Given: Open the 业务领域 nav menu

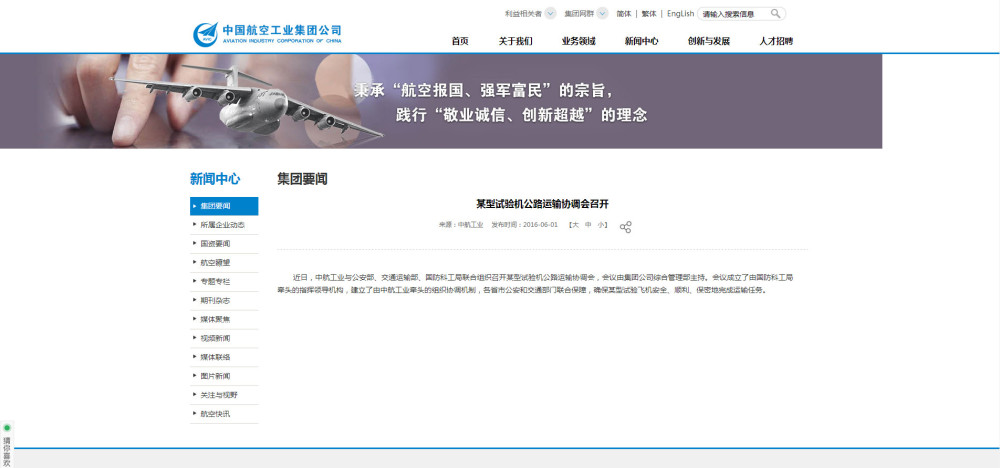Looking at the screenshot, I should point(578,41).
